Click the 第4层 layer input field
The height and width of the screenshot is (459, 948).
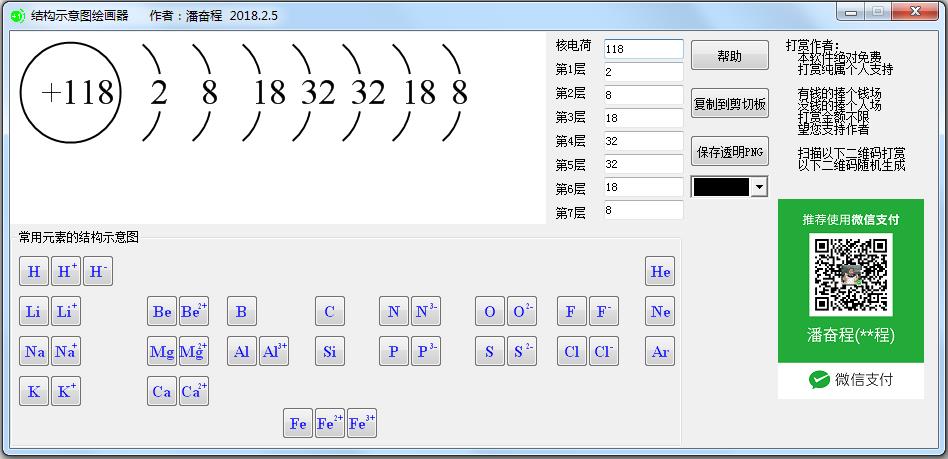[643, 141]
